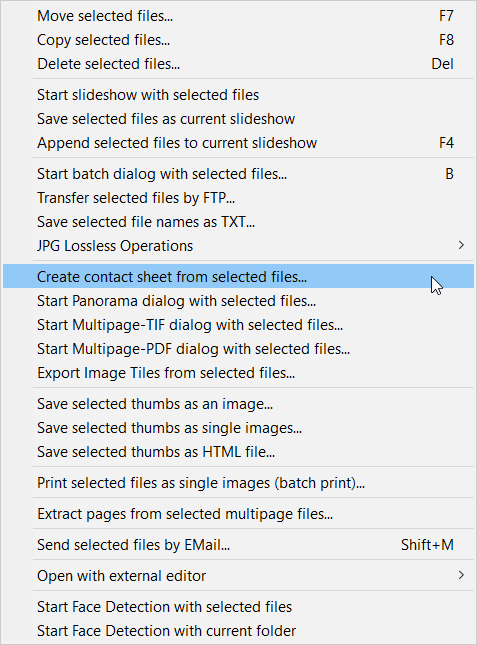Open Multipage-PDF dialog entry

[238, 348]
